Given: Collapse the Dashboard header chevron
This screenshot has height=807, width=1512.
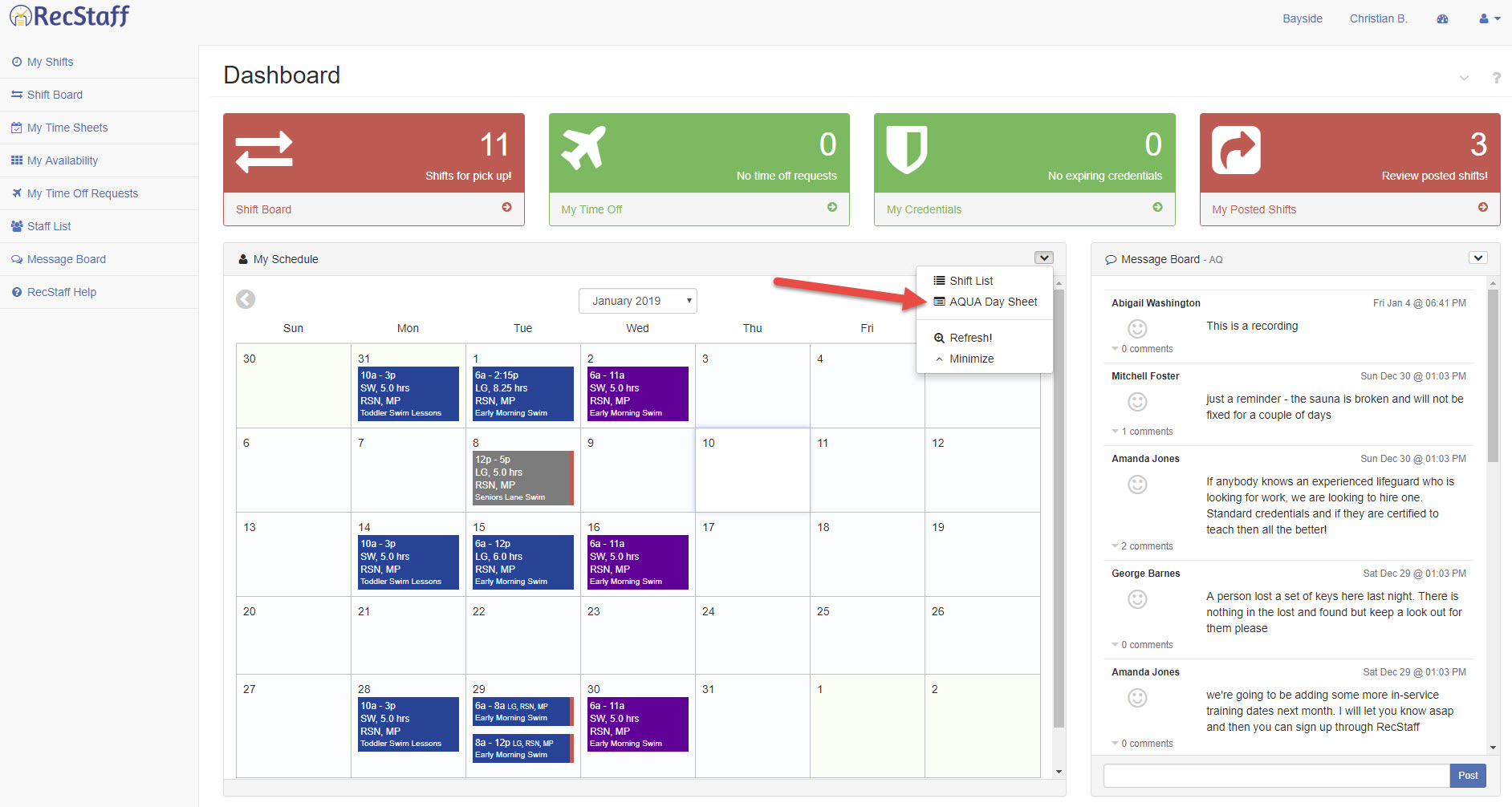Looking at the screenshot, I should [x=1464, y=78].
